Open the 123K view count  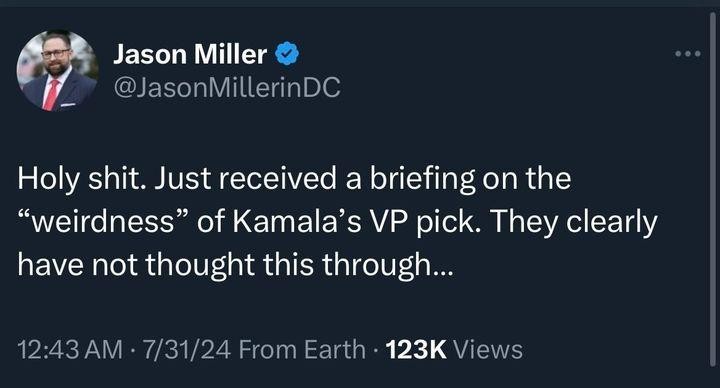click(416, 349)
